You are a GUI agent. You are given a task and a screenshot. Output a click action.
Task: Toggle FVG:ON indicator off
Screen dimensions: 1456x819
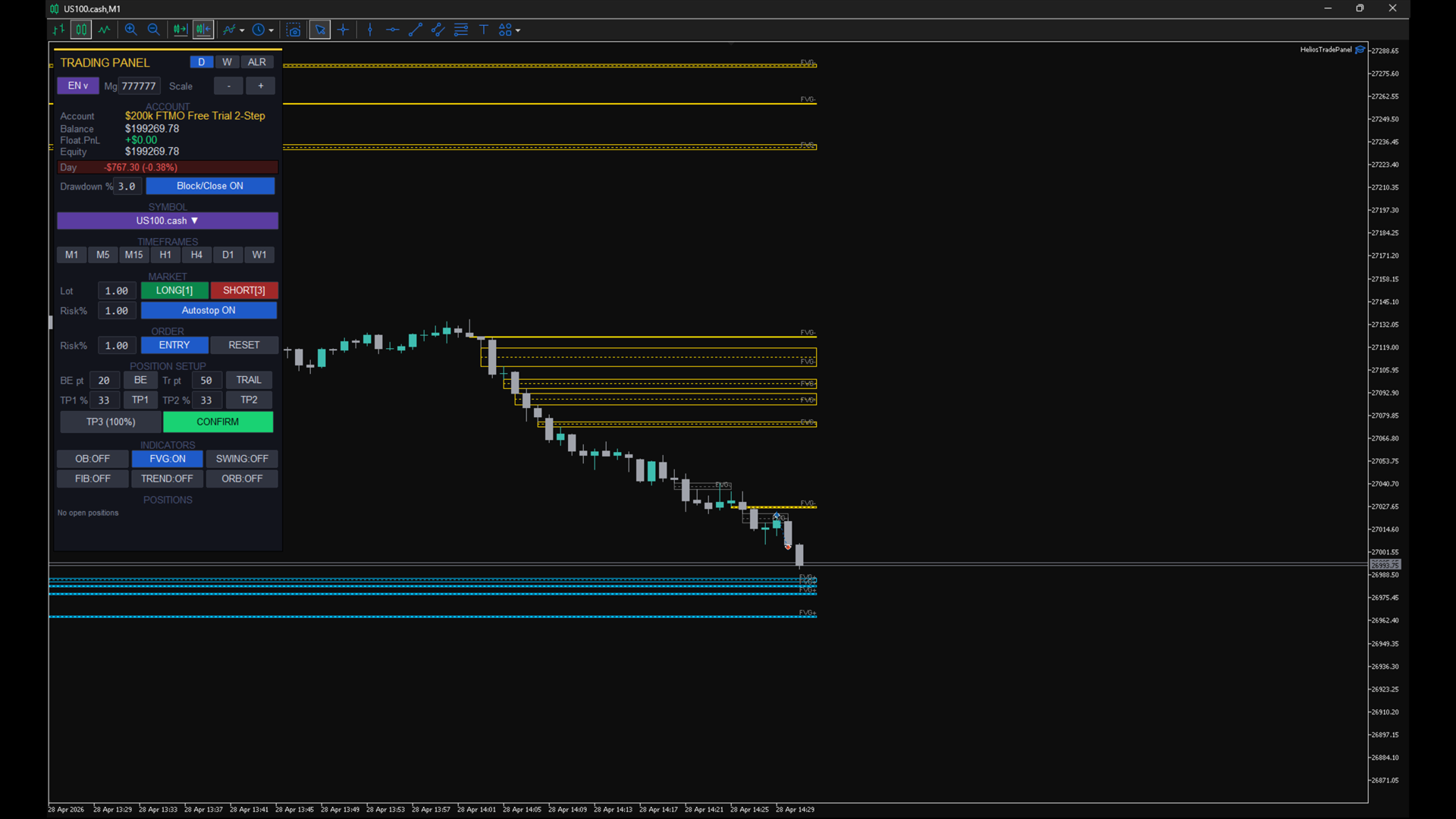pyautogui.click(x=167, y=459)
